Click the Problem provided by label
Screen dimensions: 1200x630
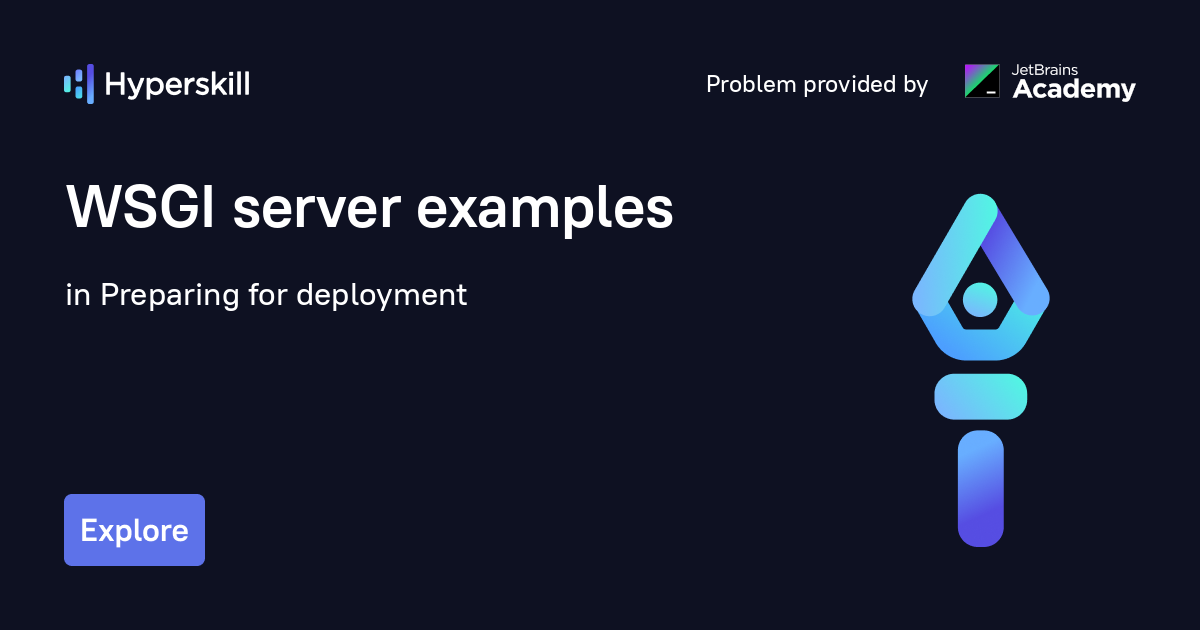tap(817, 84)
